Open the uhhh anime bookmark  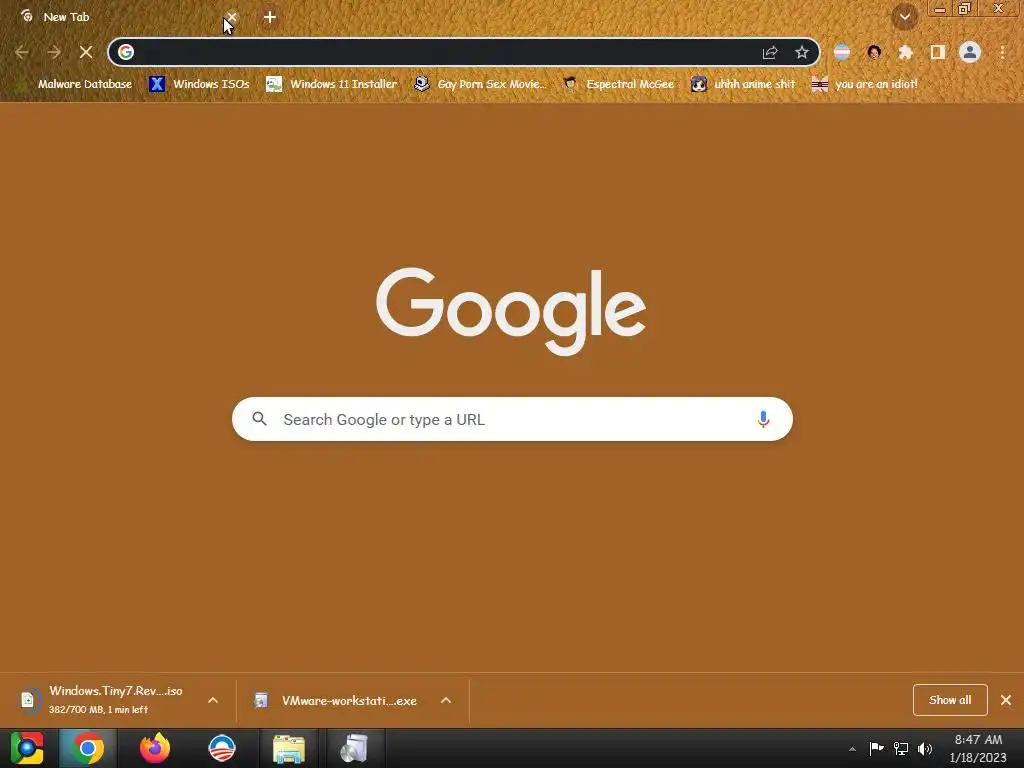coord(743,84)
